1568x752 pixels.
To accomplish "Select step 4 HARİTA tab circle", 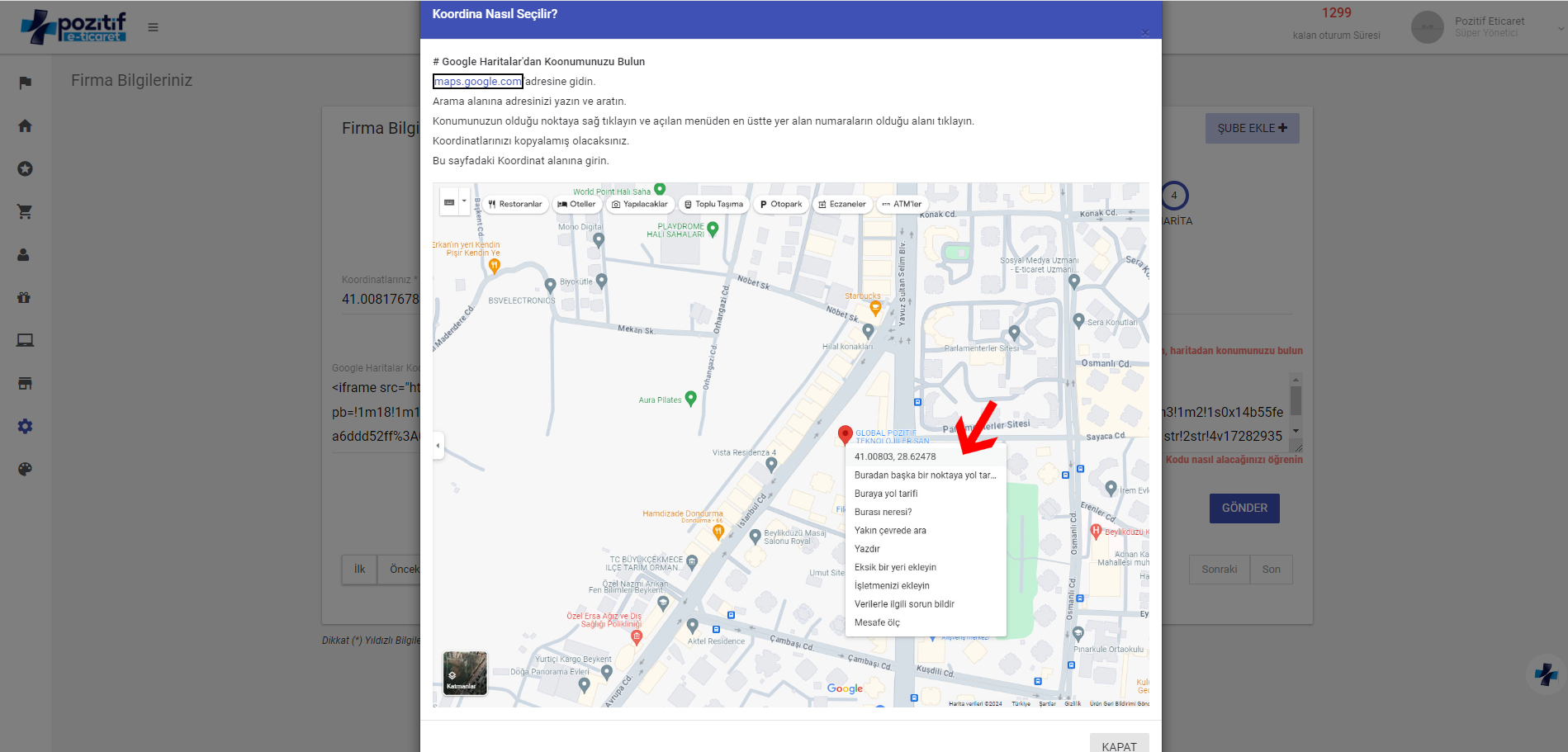I will point(1174,196).
